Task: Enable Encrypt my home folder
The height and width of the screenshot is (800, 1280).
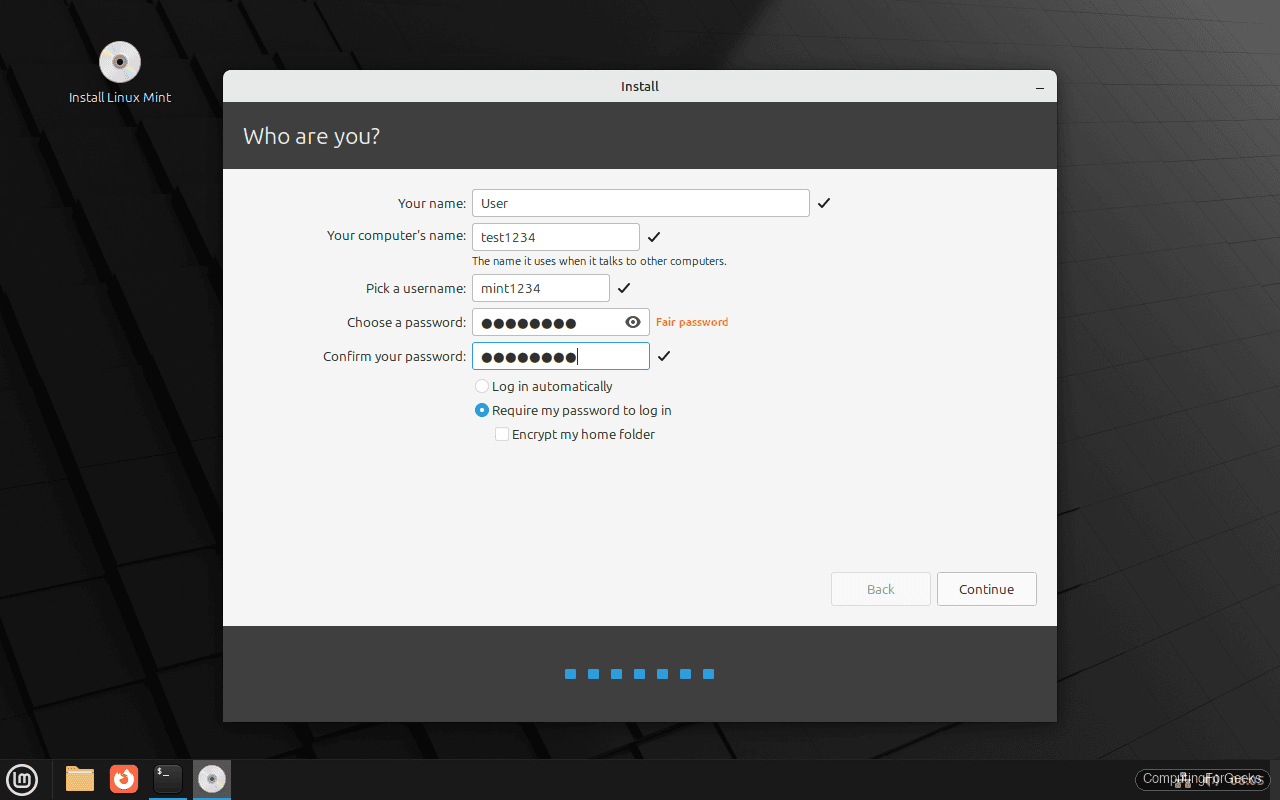Action: (502, 434)
